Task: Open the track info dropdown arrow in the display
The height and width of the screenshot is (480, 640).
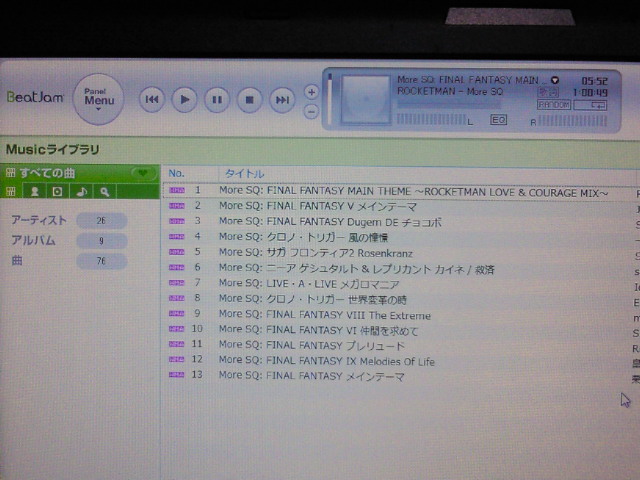Action: pyautogui.click(x=555, y=80)
